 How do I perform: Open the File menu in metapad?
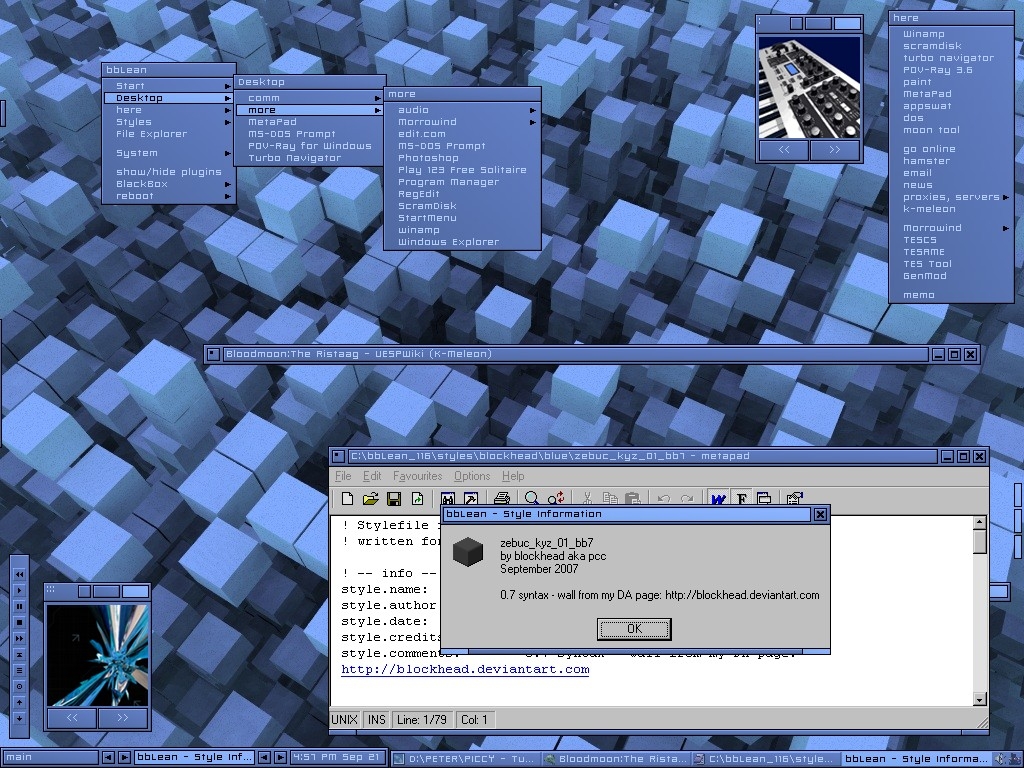click(343, 476)
